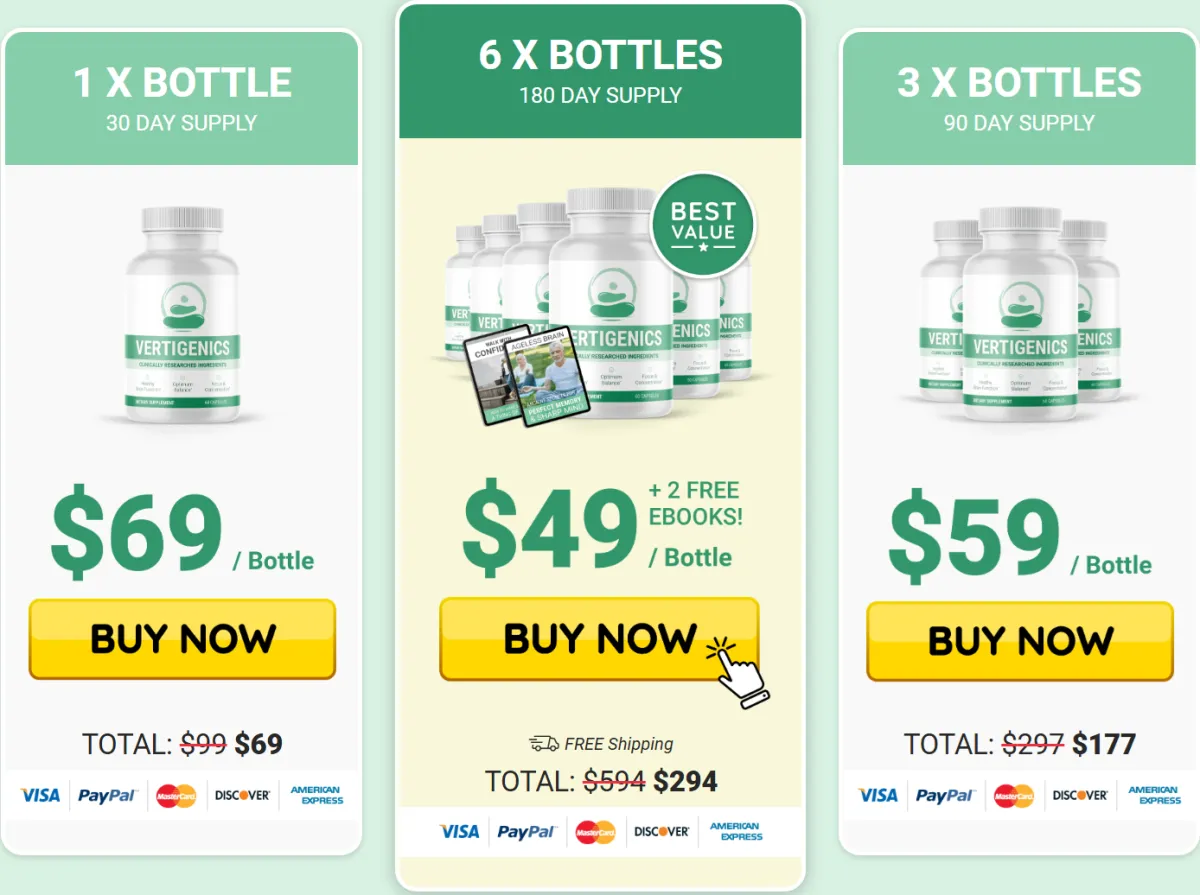Click BUY NOW for 6 bottles

599,639
